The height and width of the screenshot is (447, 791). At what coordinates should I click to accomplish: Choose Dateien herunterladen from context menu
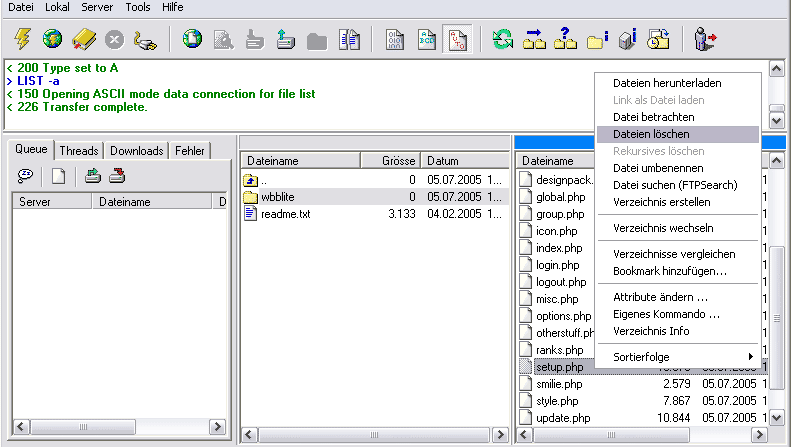(x=678, y=83)
